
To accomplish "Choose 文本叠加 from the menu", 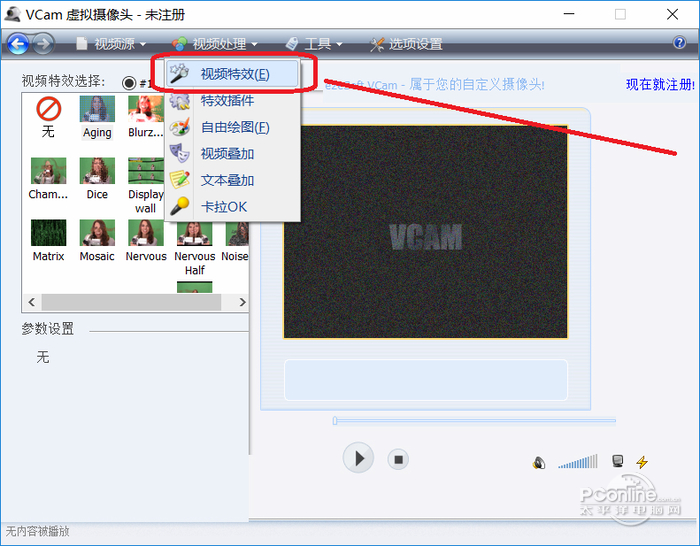I will pyautogui.click(x=232, y=180).
